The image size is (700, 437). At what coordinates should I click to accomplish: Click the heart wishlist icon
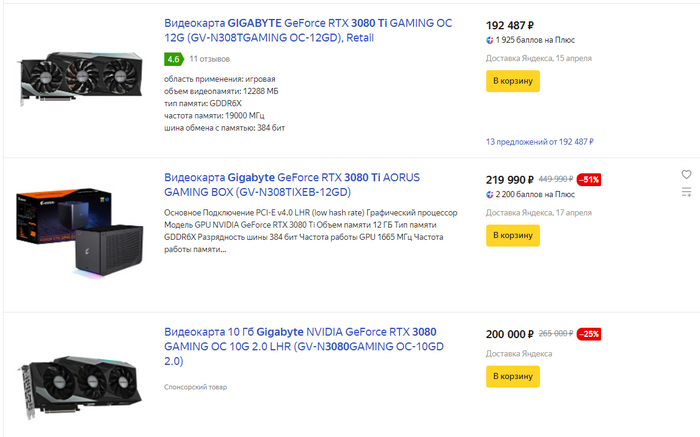[686, 173]
